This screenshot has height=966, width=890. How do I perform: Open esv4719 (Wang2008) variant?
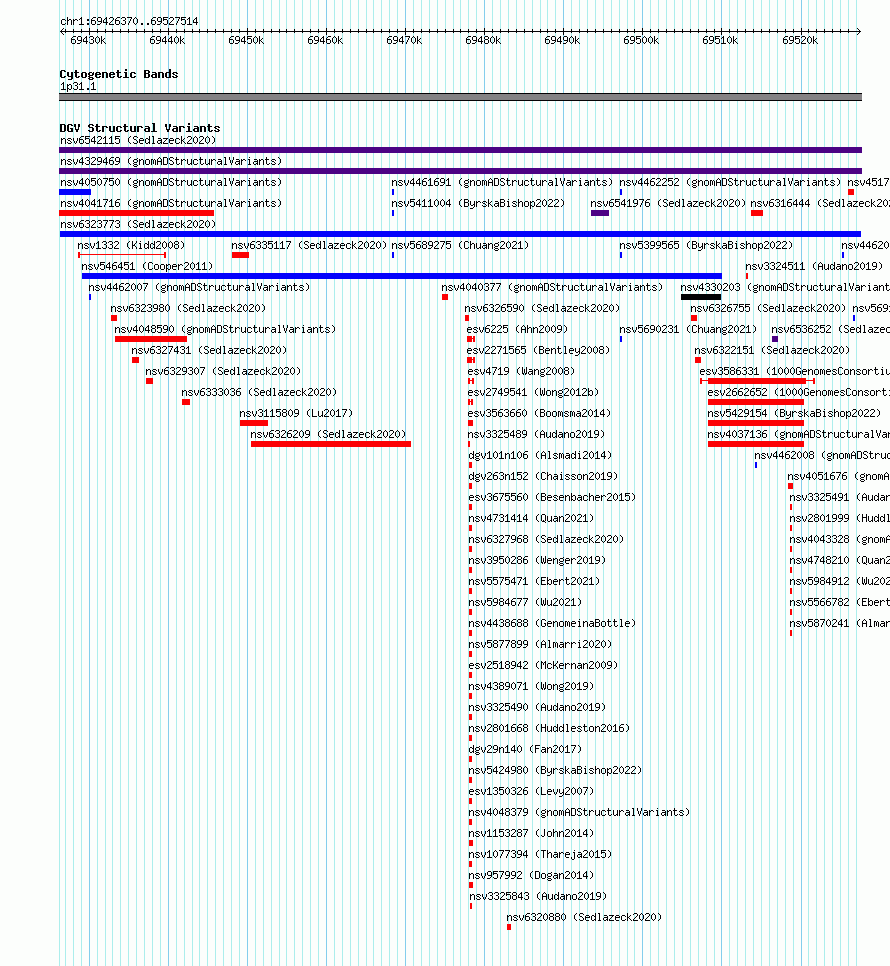(521, 371)
